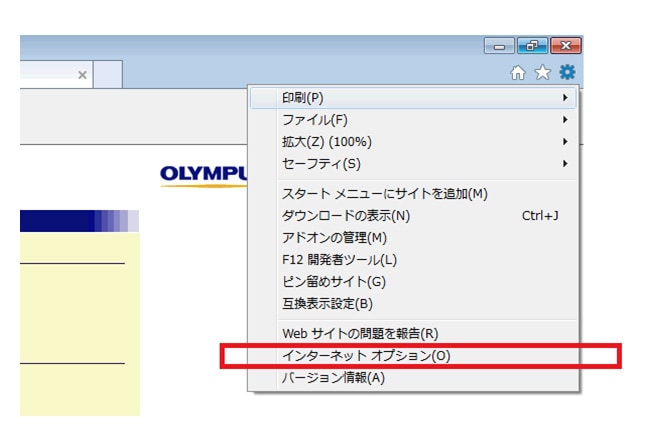Viewport: 660px width, 440px height.
Task: Click the OLYMPUS logo on page
Action: pos(204,175)
